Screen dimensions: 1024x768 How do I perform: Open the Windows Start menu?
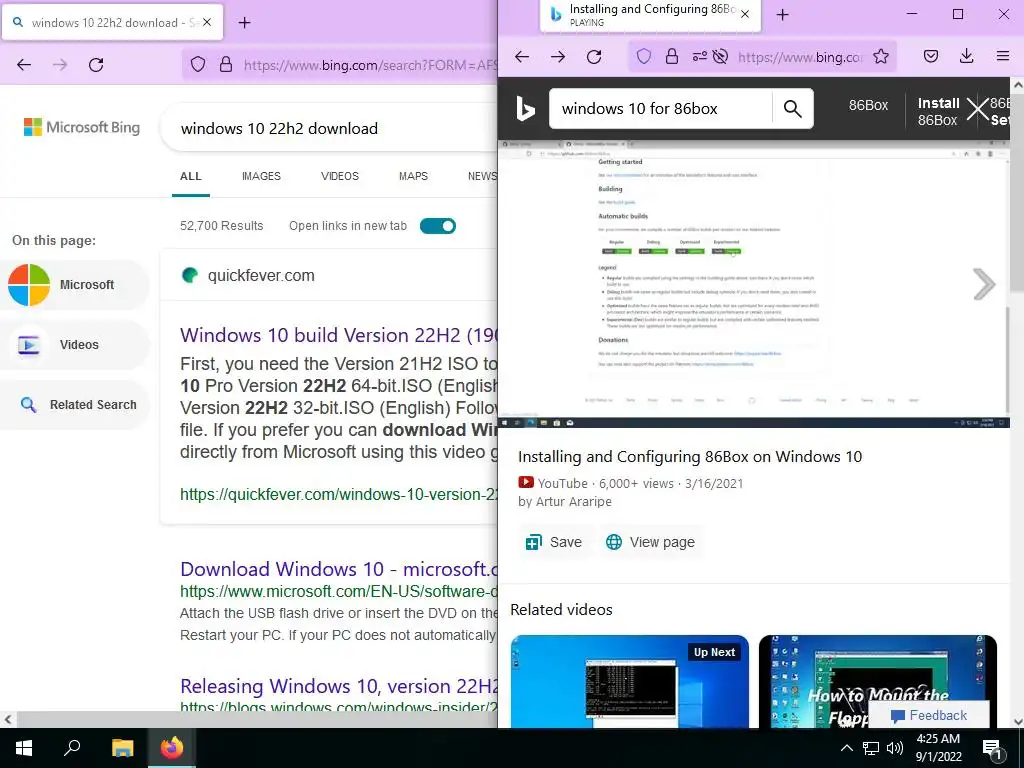pyautogui.click(x=24, y=748)
